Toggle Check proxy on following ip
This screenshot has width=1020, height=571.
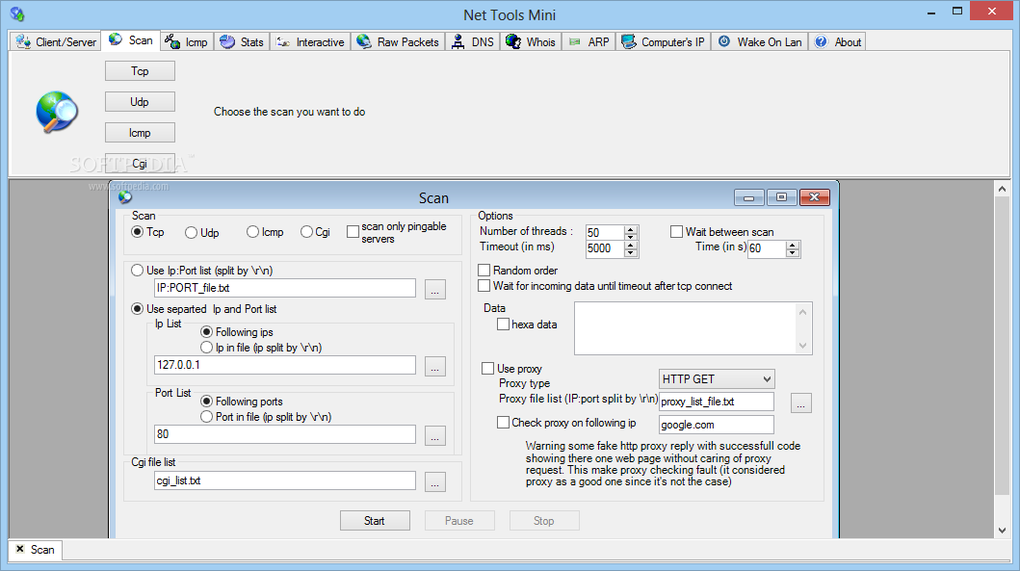click(503, 422)
